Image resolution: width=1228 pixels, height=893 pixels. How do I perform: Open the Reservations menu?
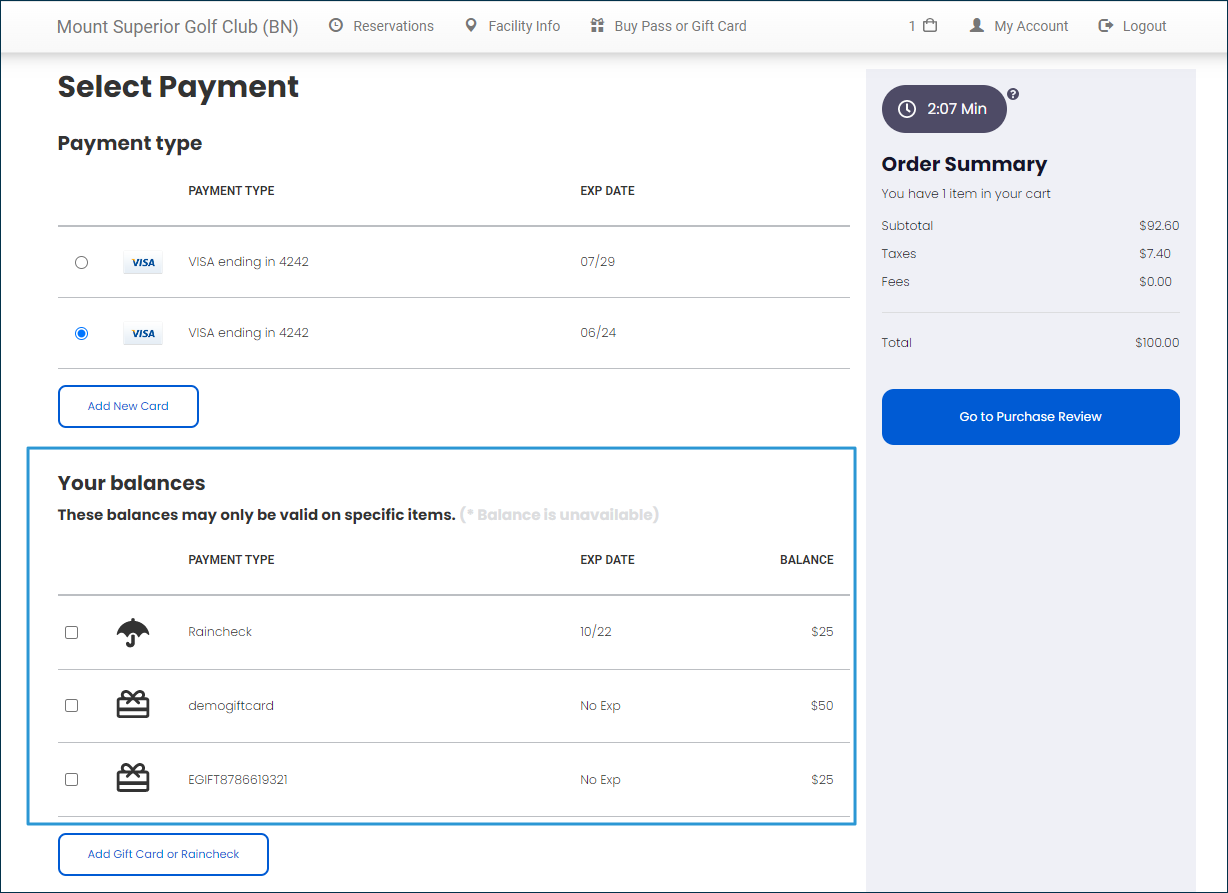381,26
